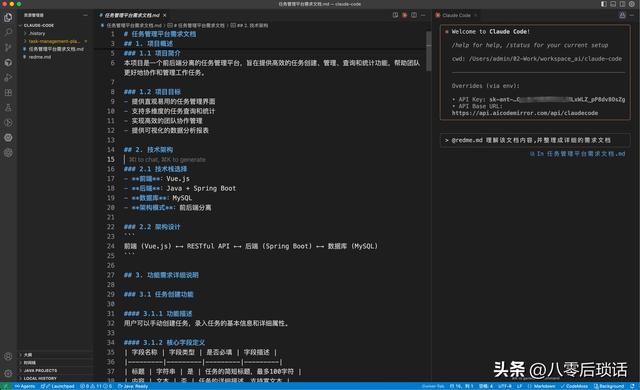This screenshot has height=390, width=640.
Task: Click the Markdown language mode in status bar
Action: pos(542,386)
